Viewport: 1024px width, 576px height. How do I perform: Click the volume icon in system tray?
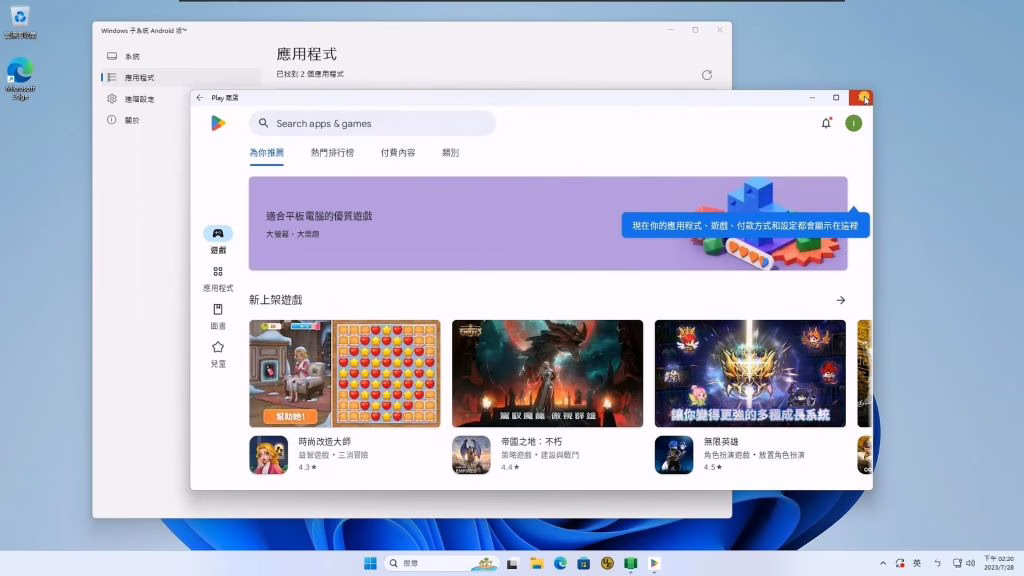point(970,563)
